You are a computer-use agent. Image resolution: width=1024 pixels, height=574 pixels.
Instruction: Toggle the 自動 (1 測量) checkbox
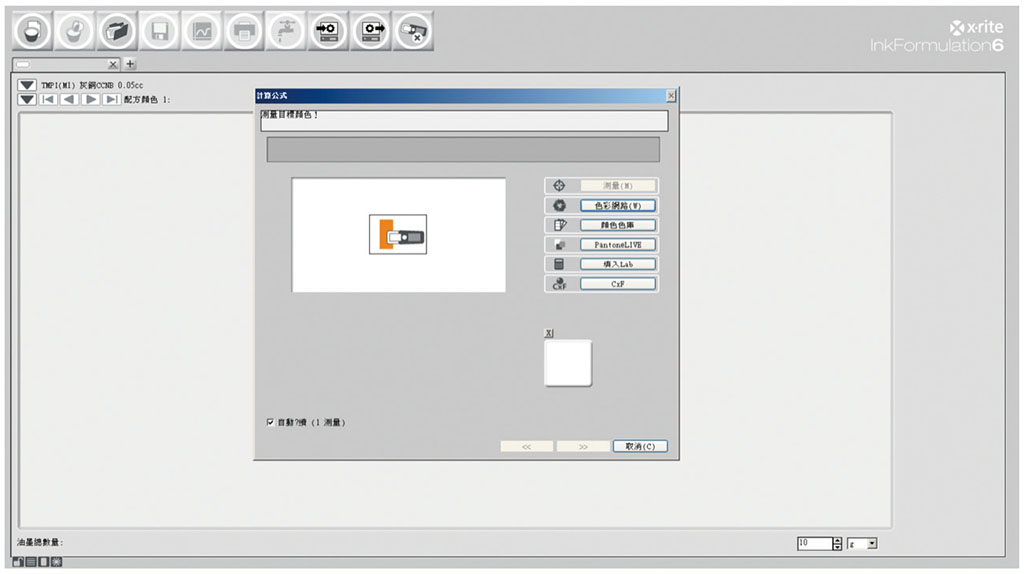coord(271,422)
